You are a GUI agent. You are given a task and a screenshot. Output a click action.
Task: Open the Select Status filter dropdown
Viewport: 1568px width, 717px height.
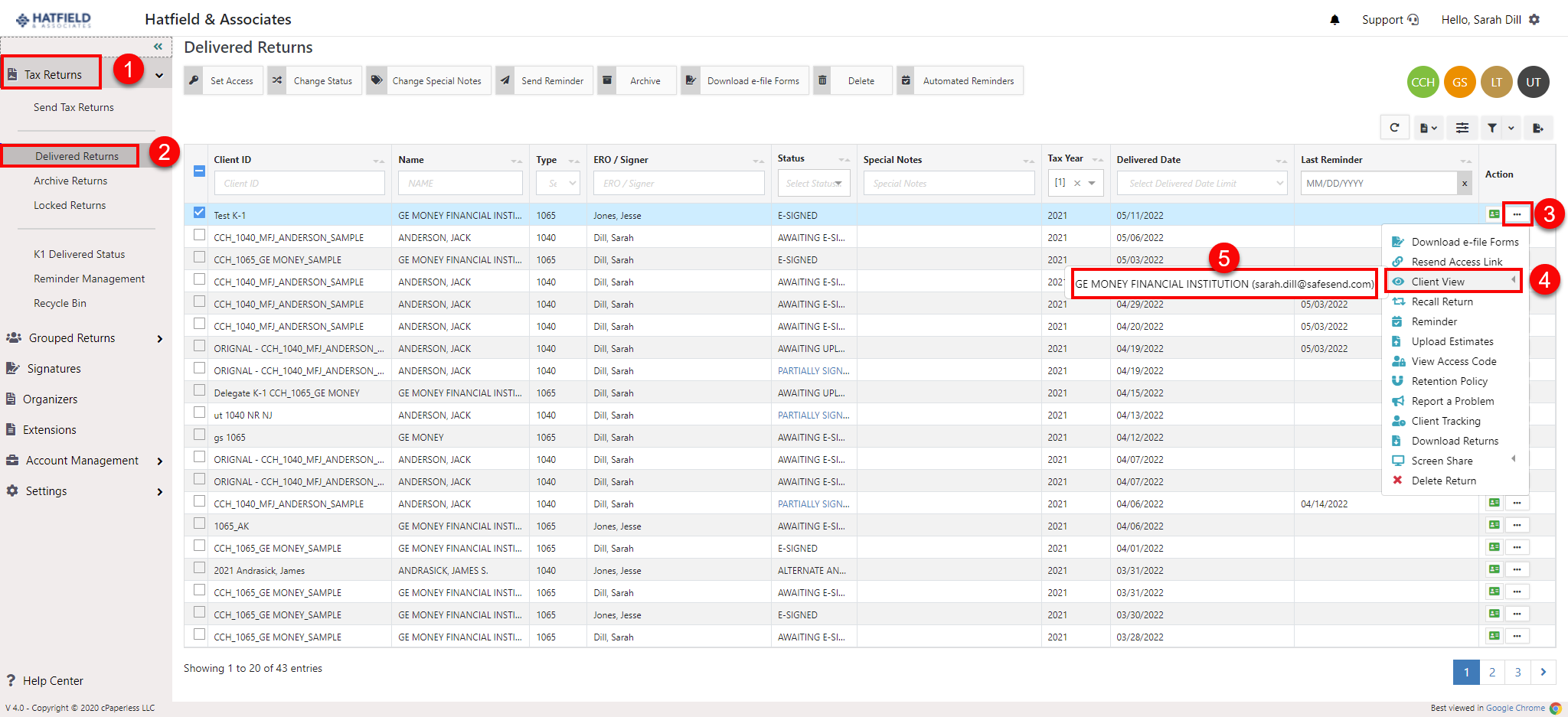click(x=814, y=184)
